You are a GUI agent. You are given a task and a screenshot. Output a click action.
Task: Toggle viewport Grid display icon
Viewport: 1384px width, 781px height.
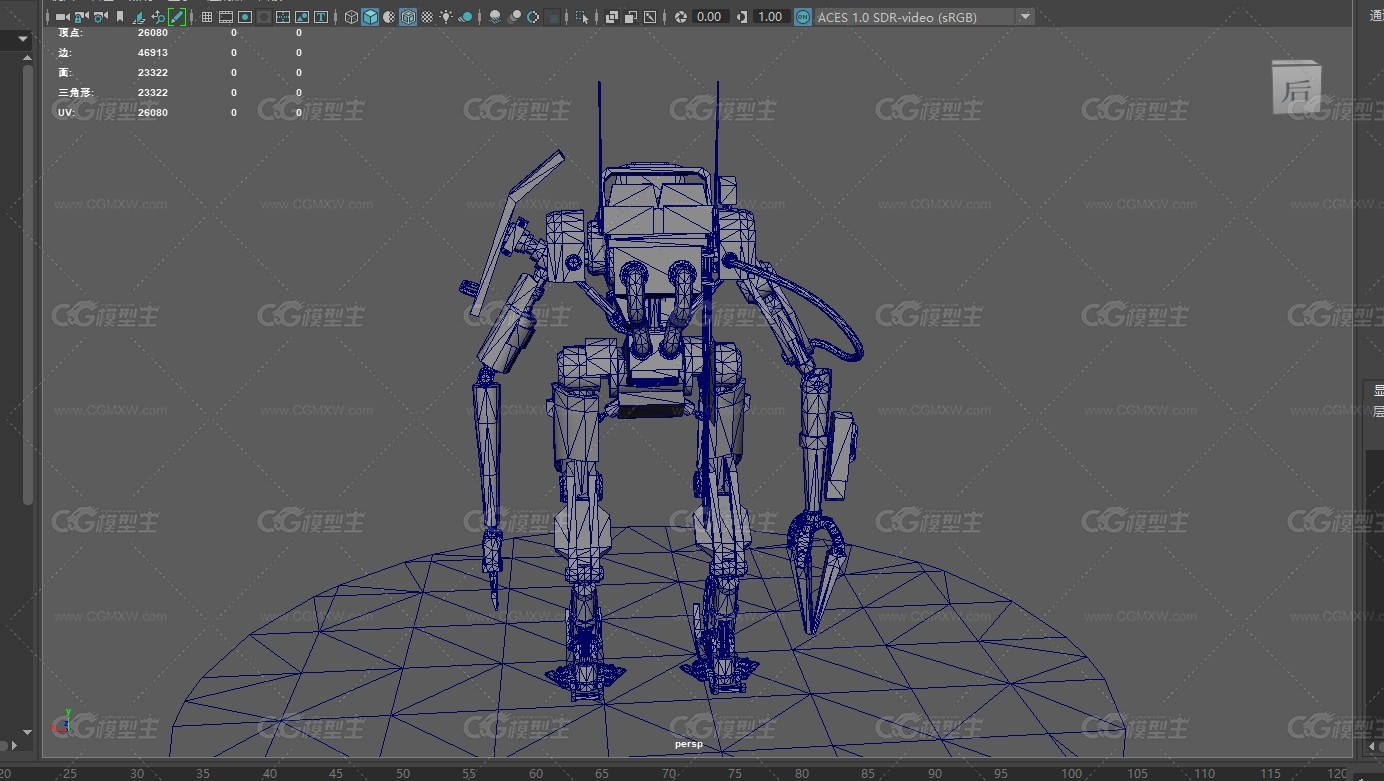pyautogui.click(x=207, y=17)
